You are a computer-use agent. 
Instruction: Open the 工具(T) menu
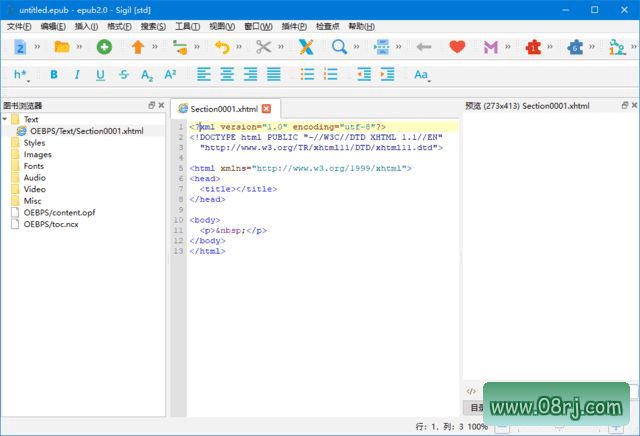coord(187,26)
